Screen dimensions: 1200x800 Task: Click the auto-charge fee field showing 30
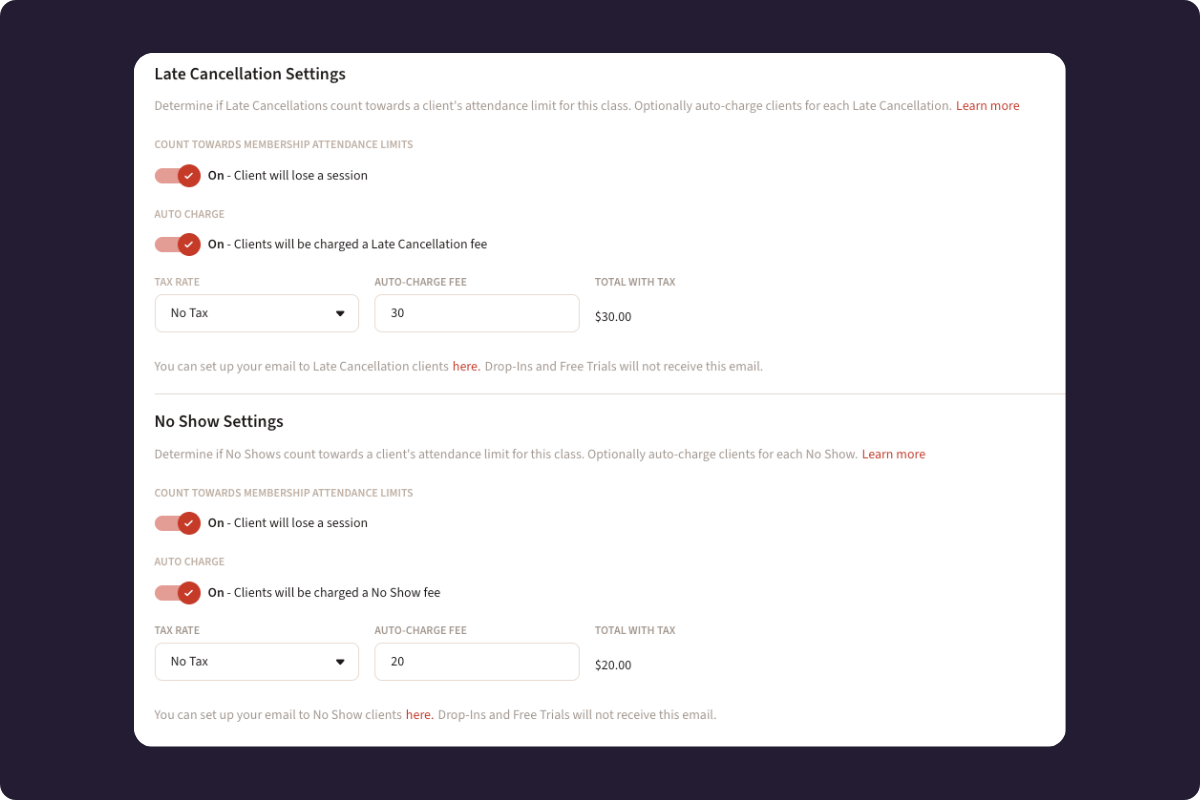(476, 313)
